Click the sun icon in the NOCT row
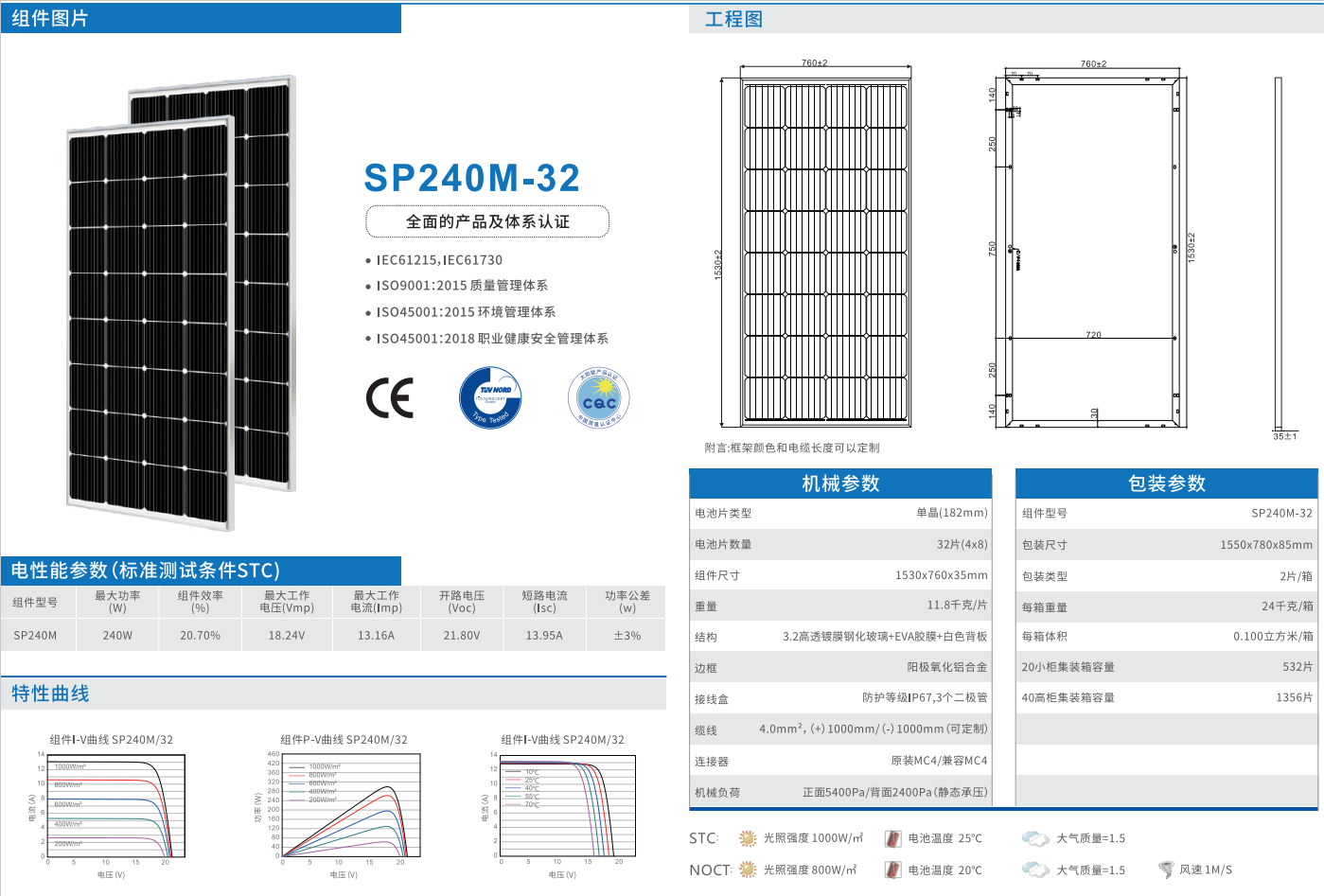1324x896 pixels. click(748, 870)
